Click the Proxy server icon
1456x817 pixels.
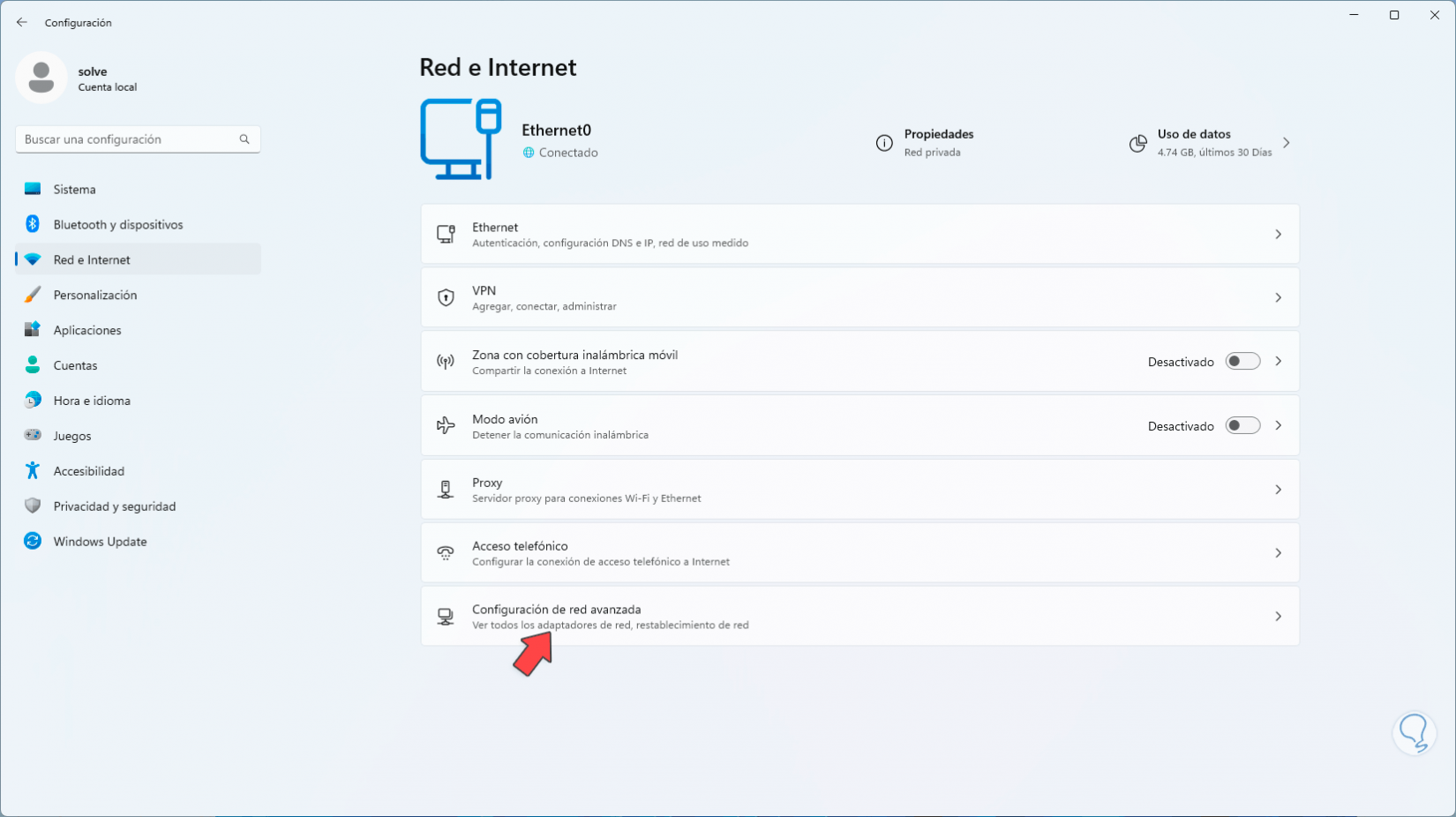pyautogui.click(x=446, y=490)
